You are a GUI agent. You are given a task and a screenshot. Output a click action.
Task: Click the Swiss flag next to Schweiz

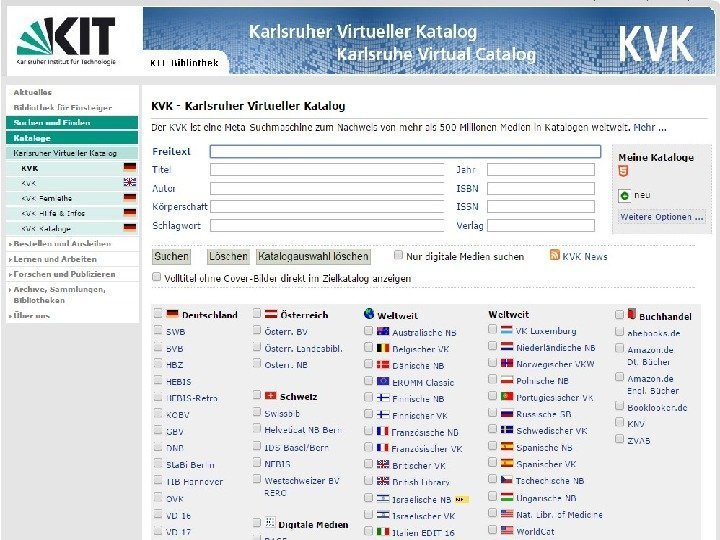(x=271, y=395)
